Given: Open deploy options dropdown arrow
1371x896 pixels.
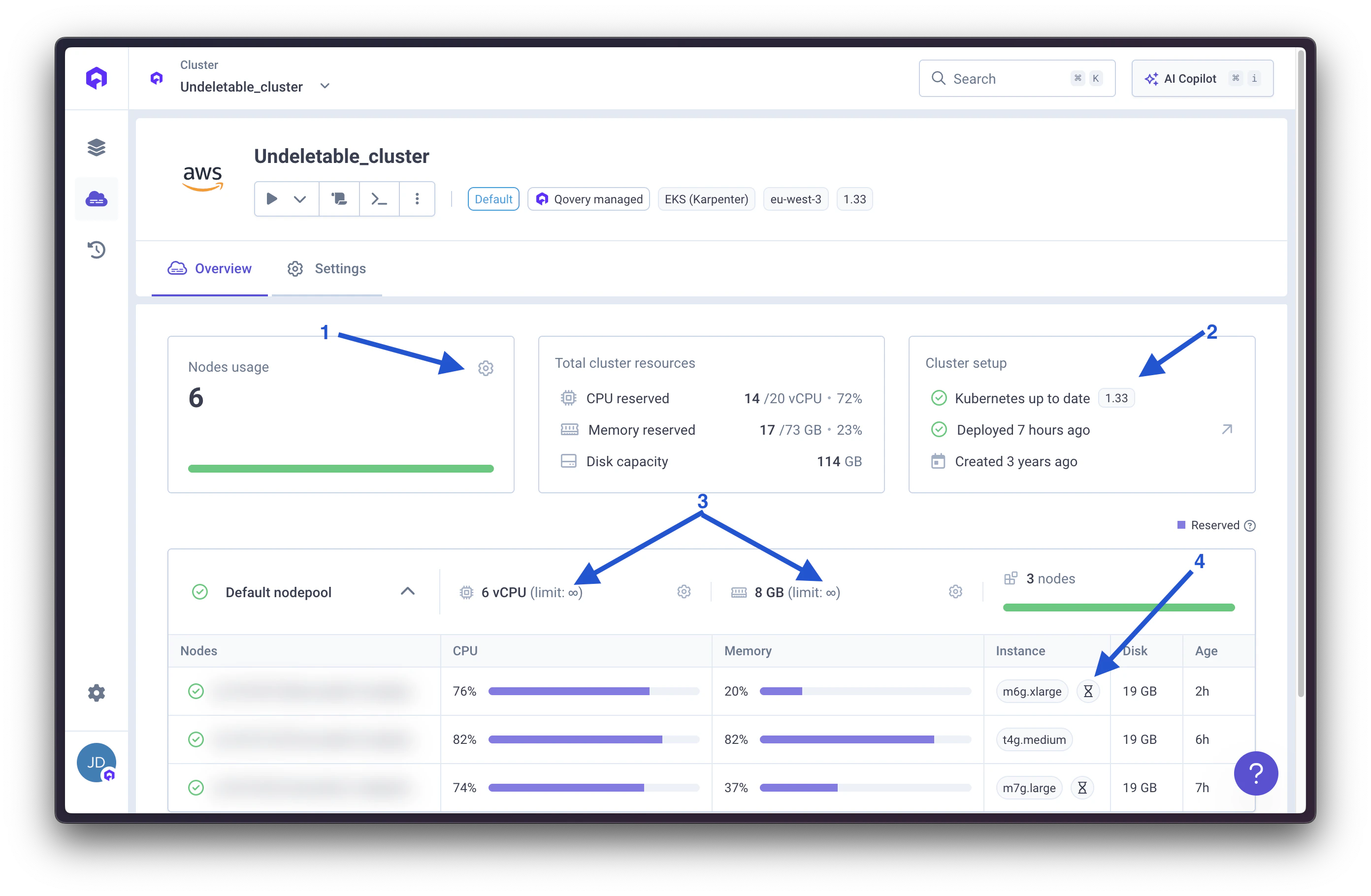Looking at the screenshot, I should tap(299, 199).
